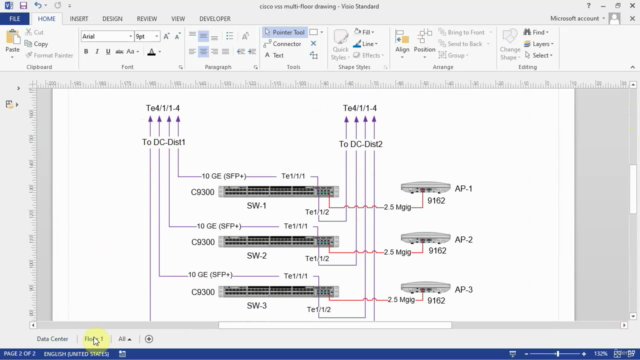
Task: Switch to the DEVELOPER tab
Action: (215, 19)
